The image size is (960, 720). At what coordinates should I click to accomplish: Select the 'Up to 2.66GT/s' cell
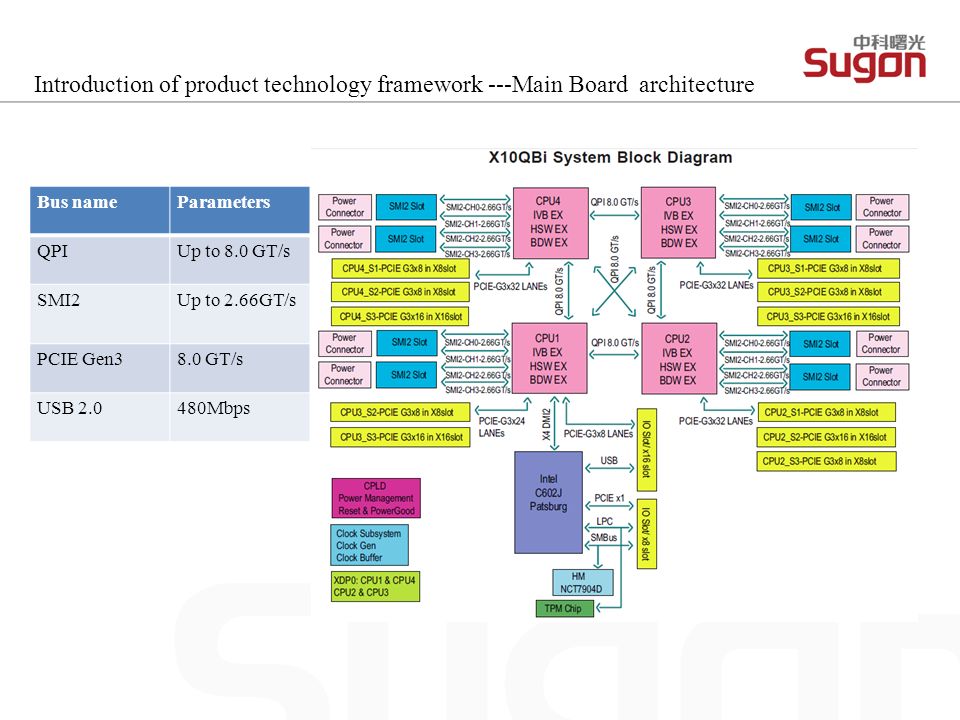click(x=239, y=313)
